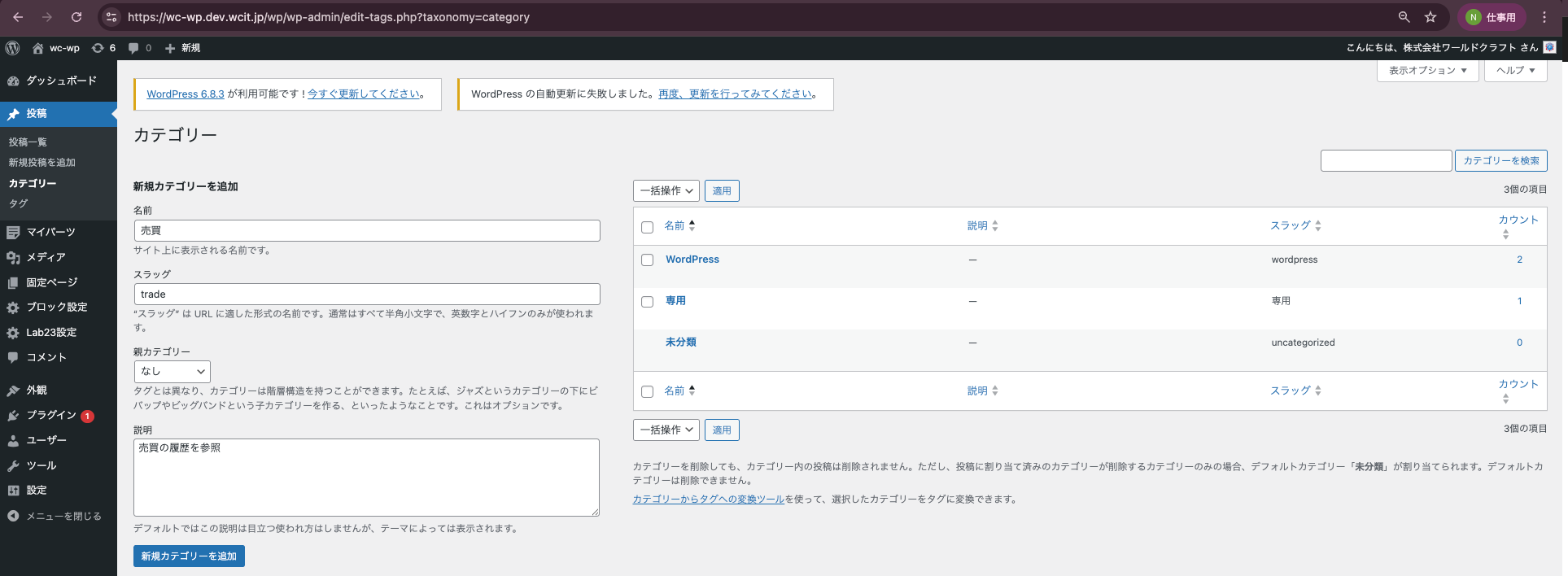Image resolution: width=1568 pixels, height=576 pixels.
Task: Expand the 親カテゴリー dropdown
Action: pyautogui.click(x=172, y=372)
